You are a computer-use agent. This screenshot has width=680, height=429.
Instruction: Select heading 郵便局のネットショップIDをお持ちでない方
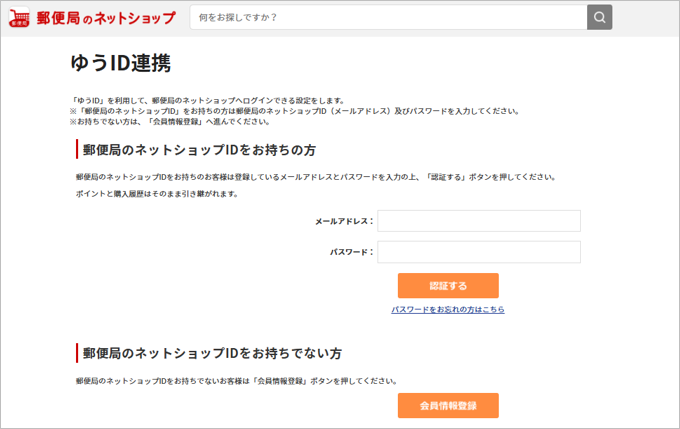click(x=212, y=353)
